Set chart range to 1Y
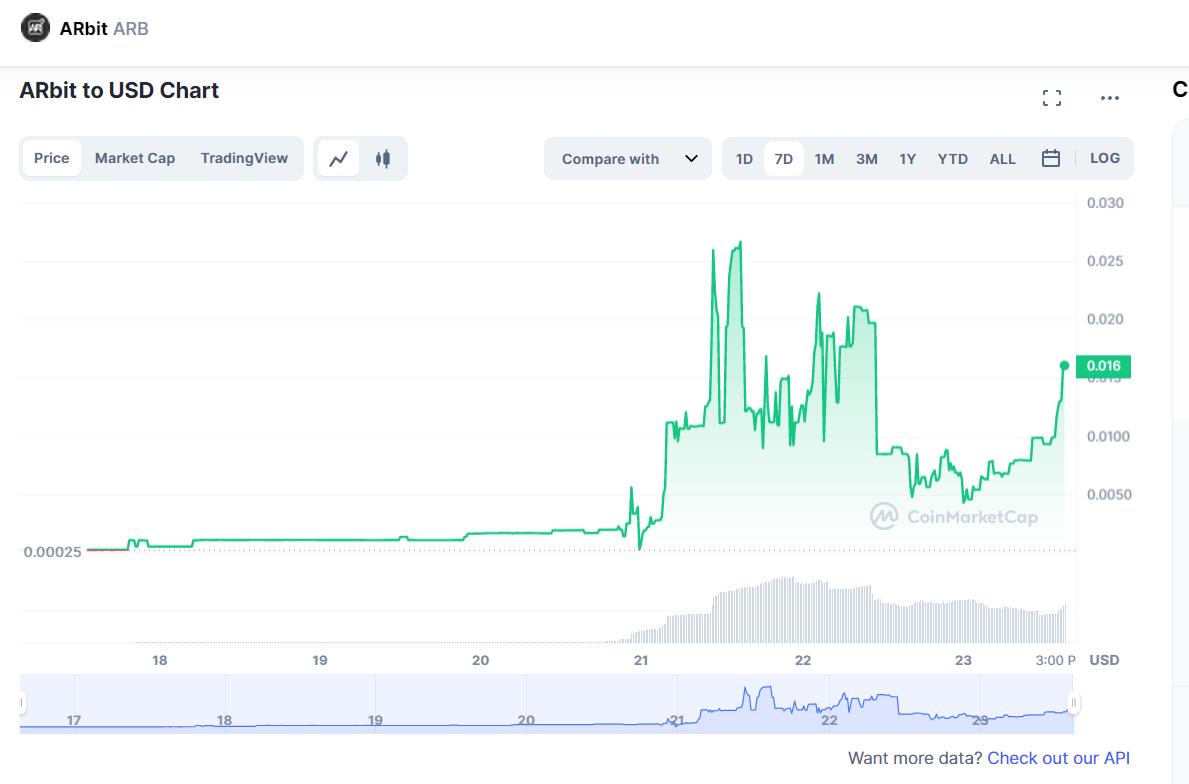 click(x=908, y=159)
